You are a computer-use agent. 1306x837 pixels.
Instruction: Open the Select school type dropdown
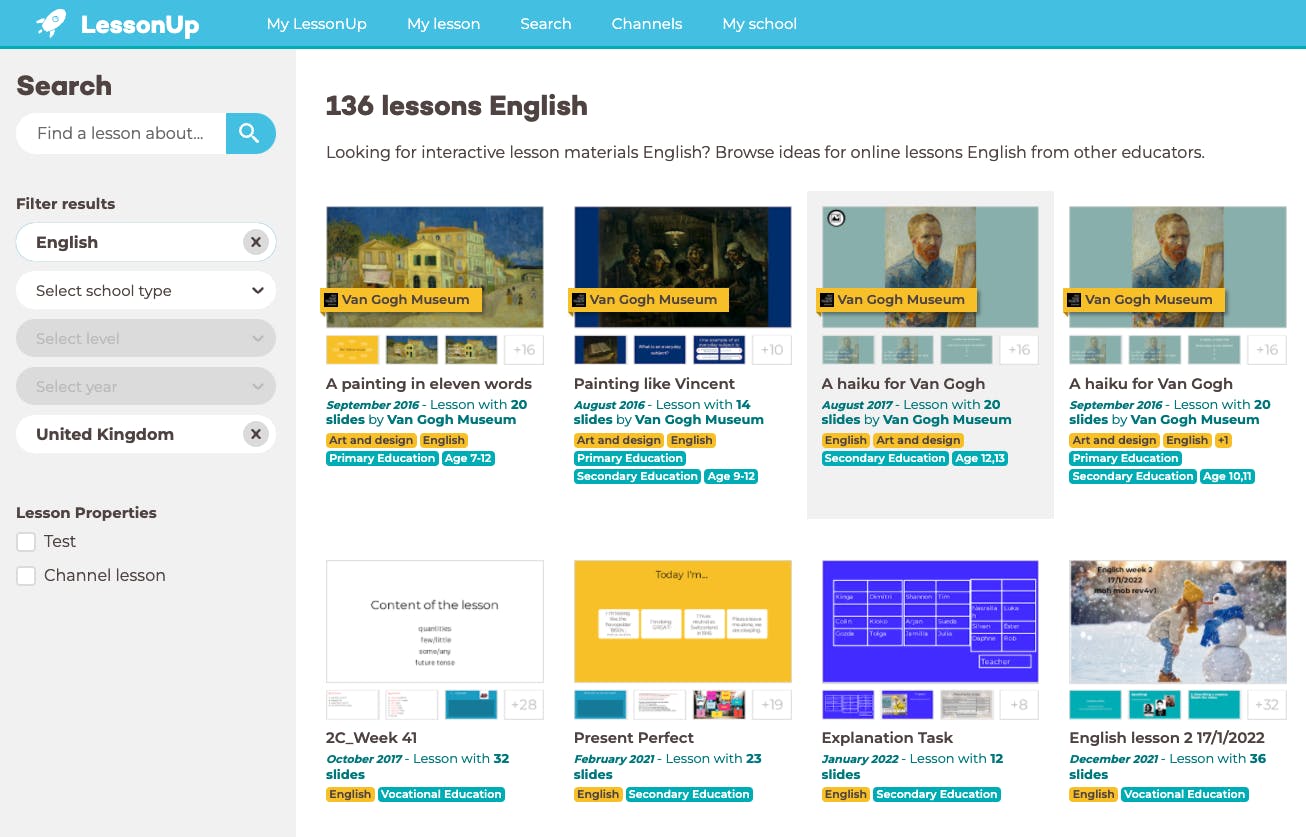[146, 290]
